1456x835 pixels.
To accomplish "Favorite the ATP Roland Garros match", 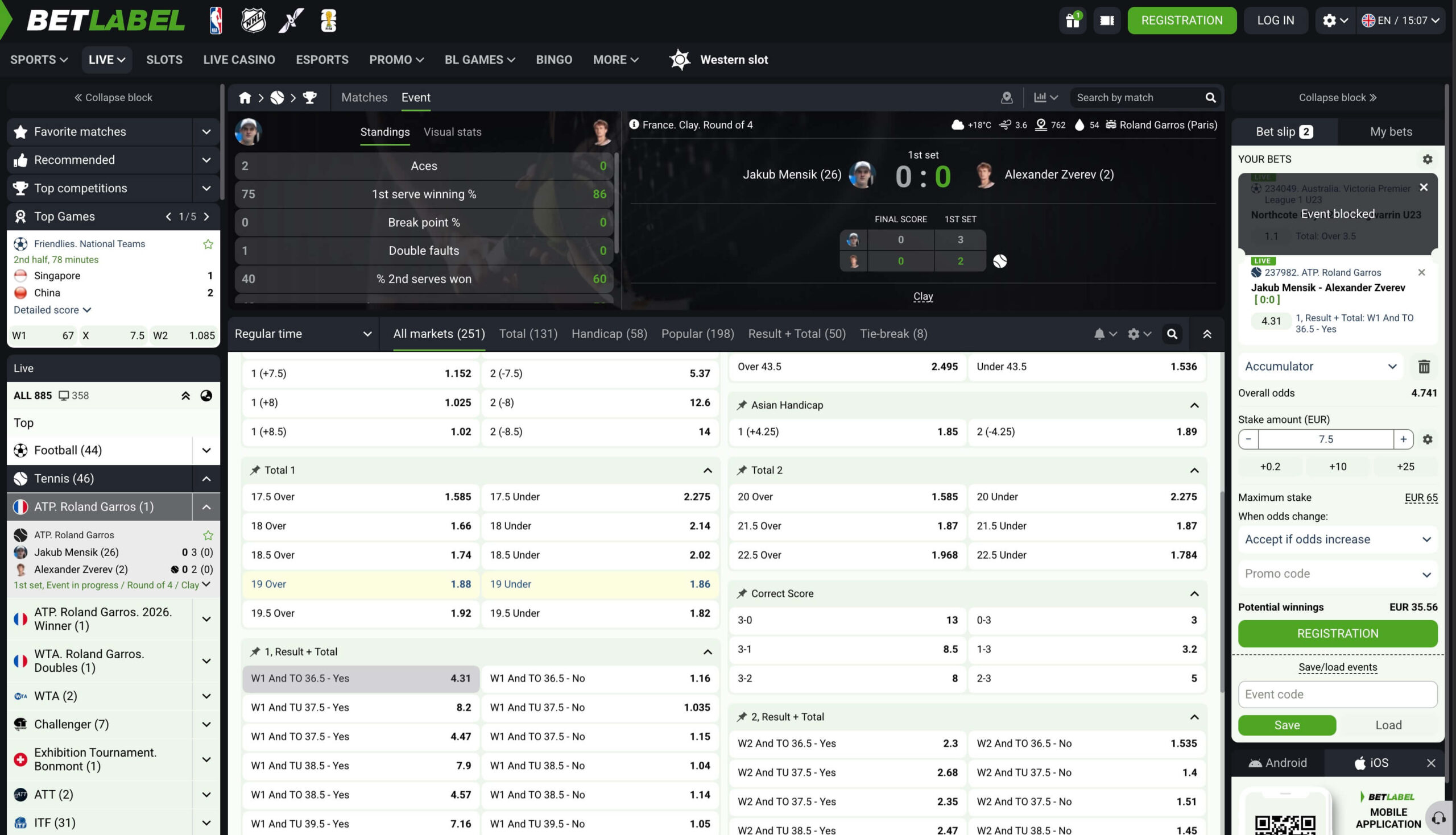I will tap(208, 535).
